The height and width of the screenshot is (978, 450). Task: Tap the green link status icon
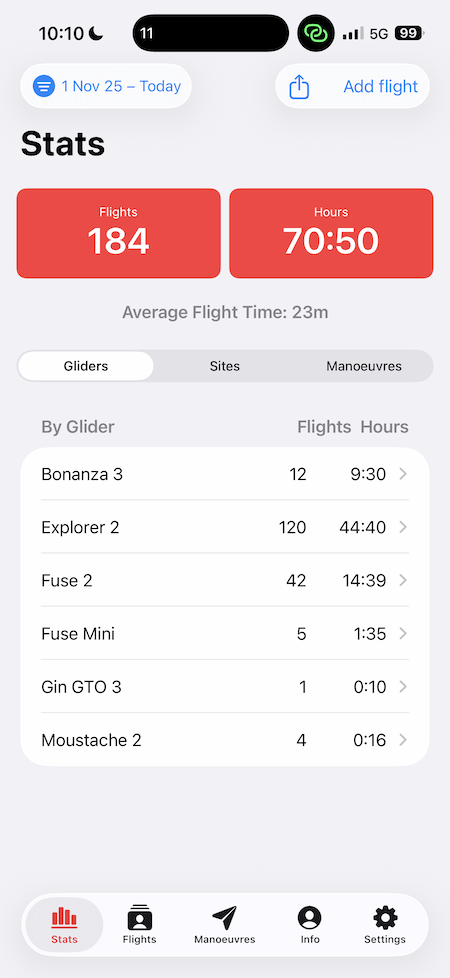coord(316,33)
